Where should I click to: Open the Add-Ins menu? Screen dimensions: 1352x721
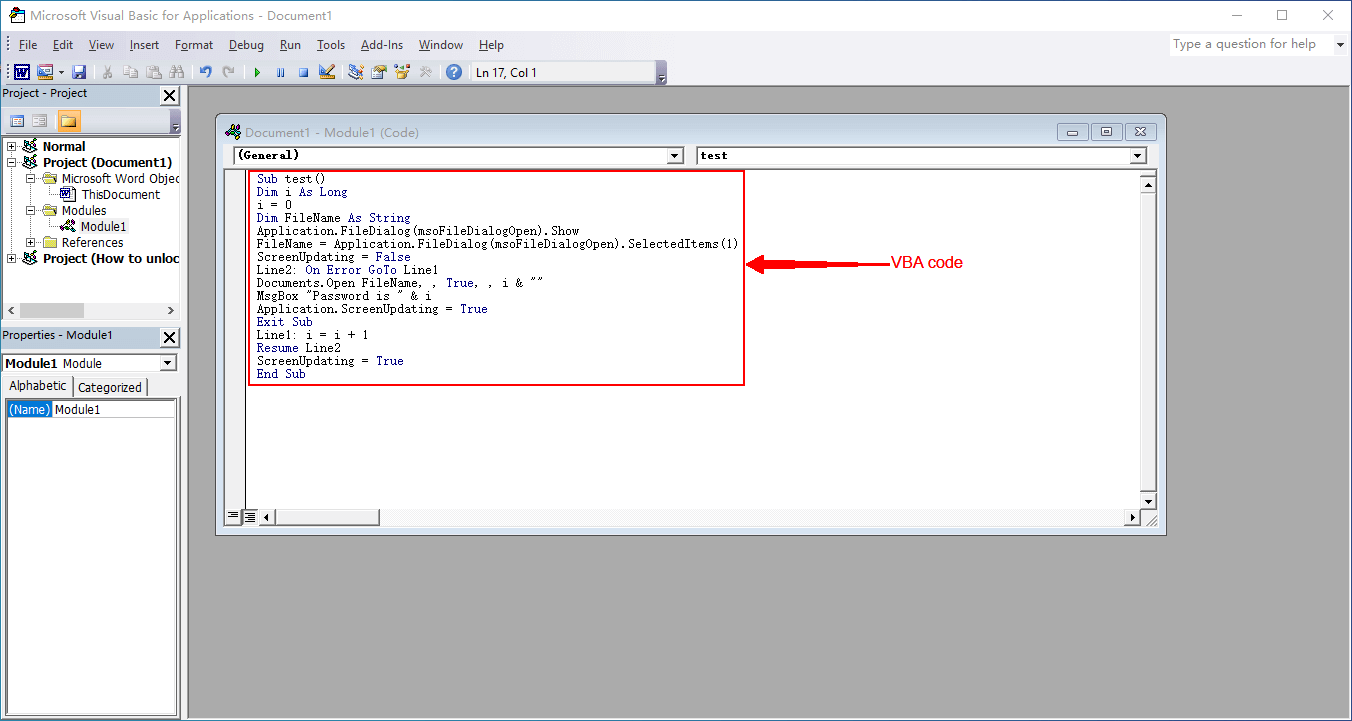click(382, 45)
